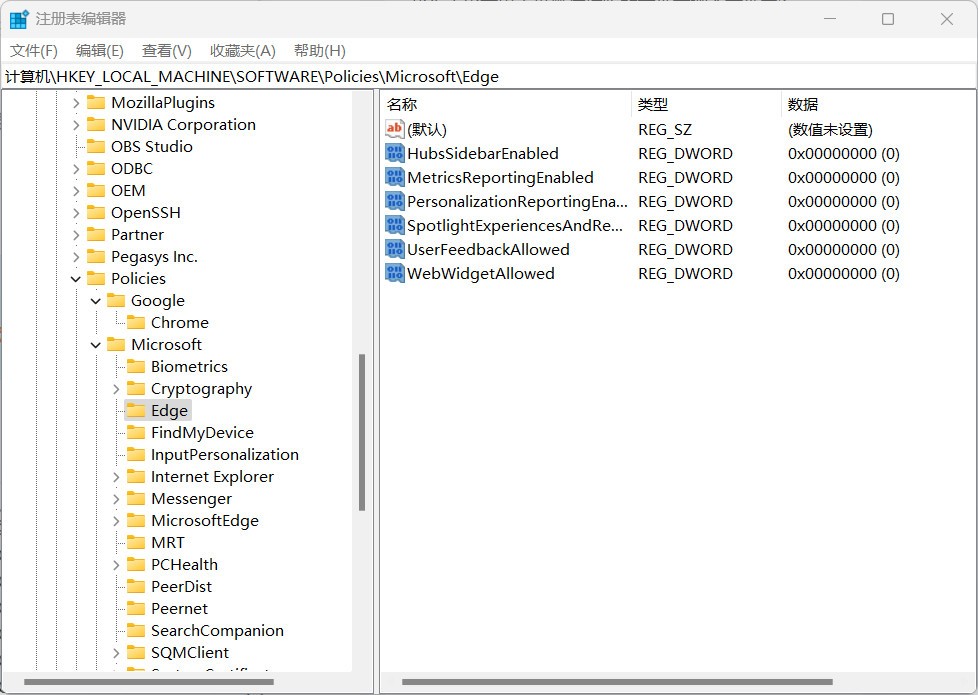Click the Edge folder icon

coord(136,410)
